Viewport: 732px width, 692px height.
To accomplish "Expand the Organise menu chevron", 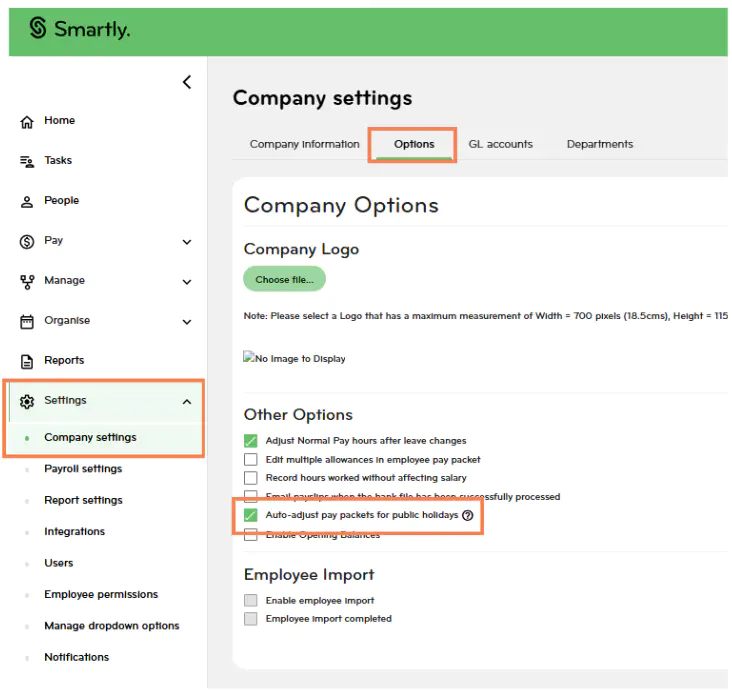I will coord(187,322).
